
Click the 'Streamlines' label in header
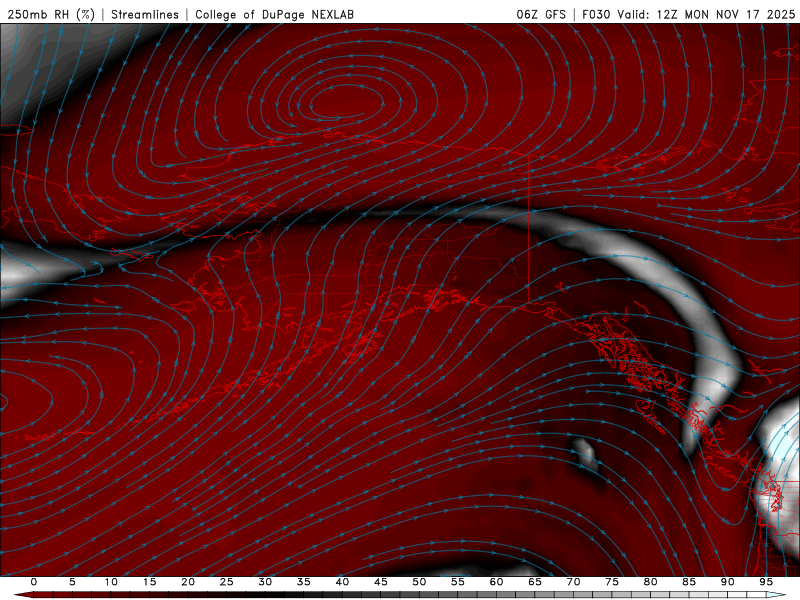(145, 15)
